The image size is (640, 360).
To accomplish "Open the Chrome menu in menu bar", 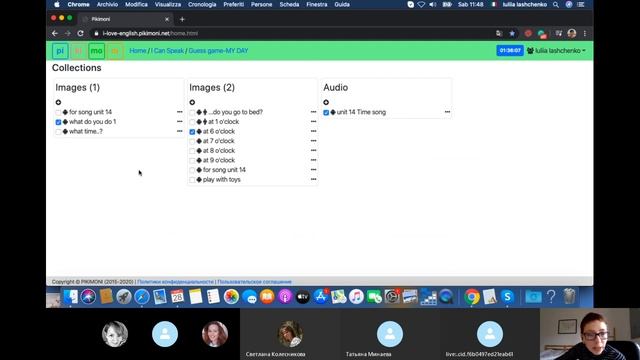I will (78, 4).
